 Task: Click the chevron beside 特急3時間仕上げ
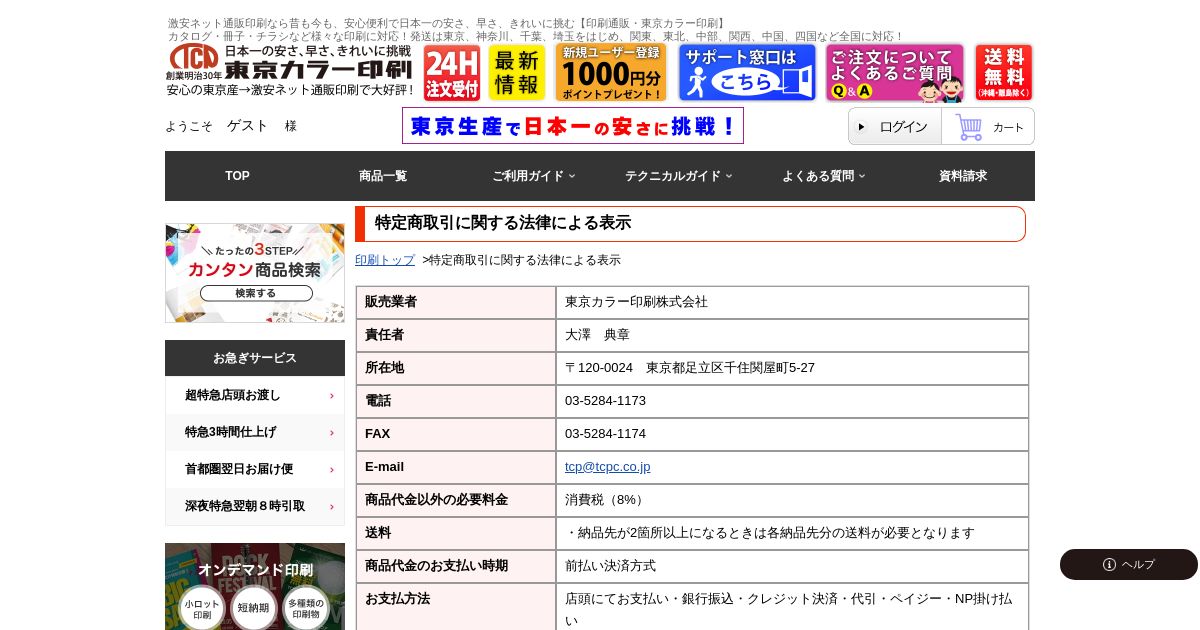[332, 433]
